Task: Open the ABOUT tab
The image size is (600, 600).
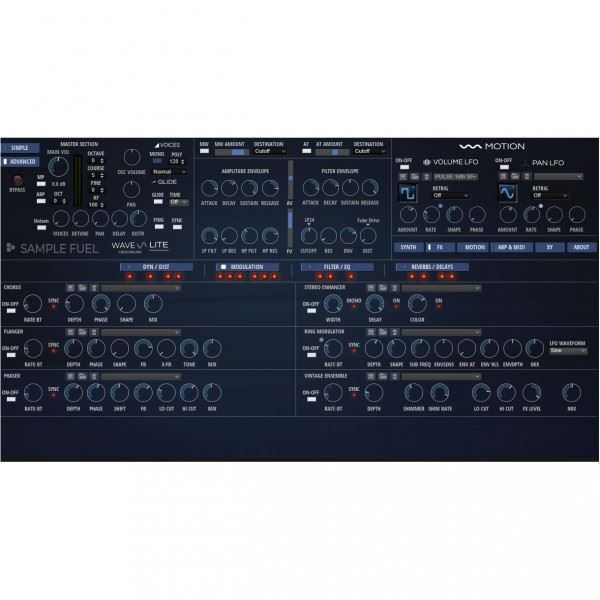Action: pos(582,247)
